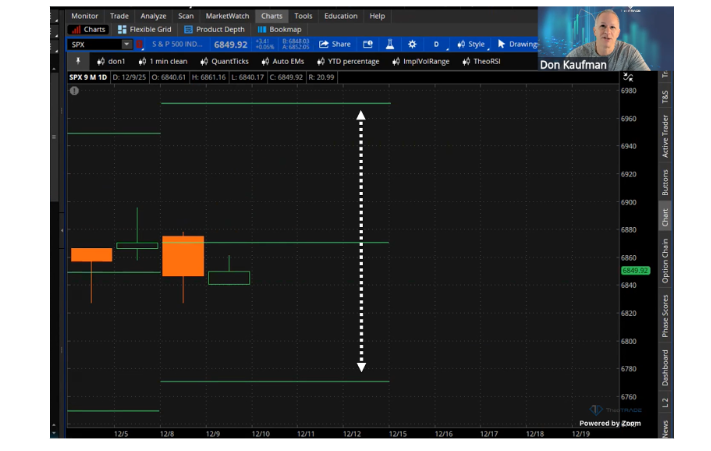Open Product Depth view
This screenshot has height=451, width=711.
pyautogui.click(x=214, y=29)
